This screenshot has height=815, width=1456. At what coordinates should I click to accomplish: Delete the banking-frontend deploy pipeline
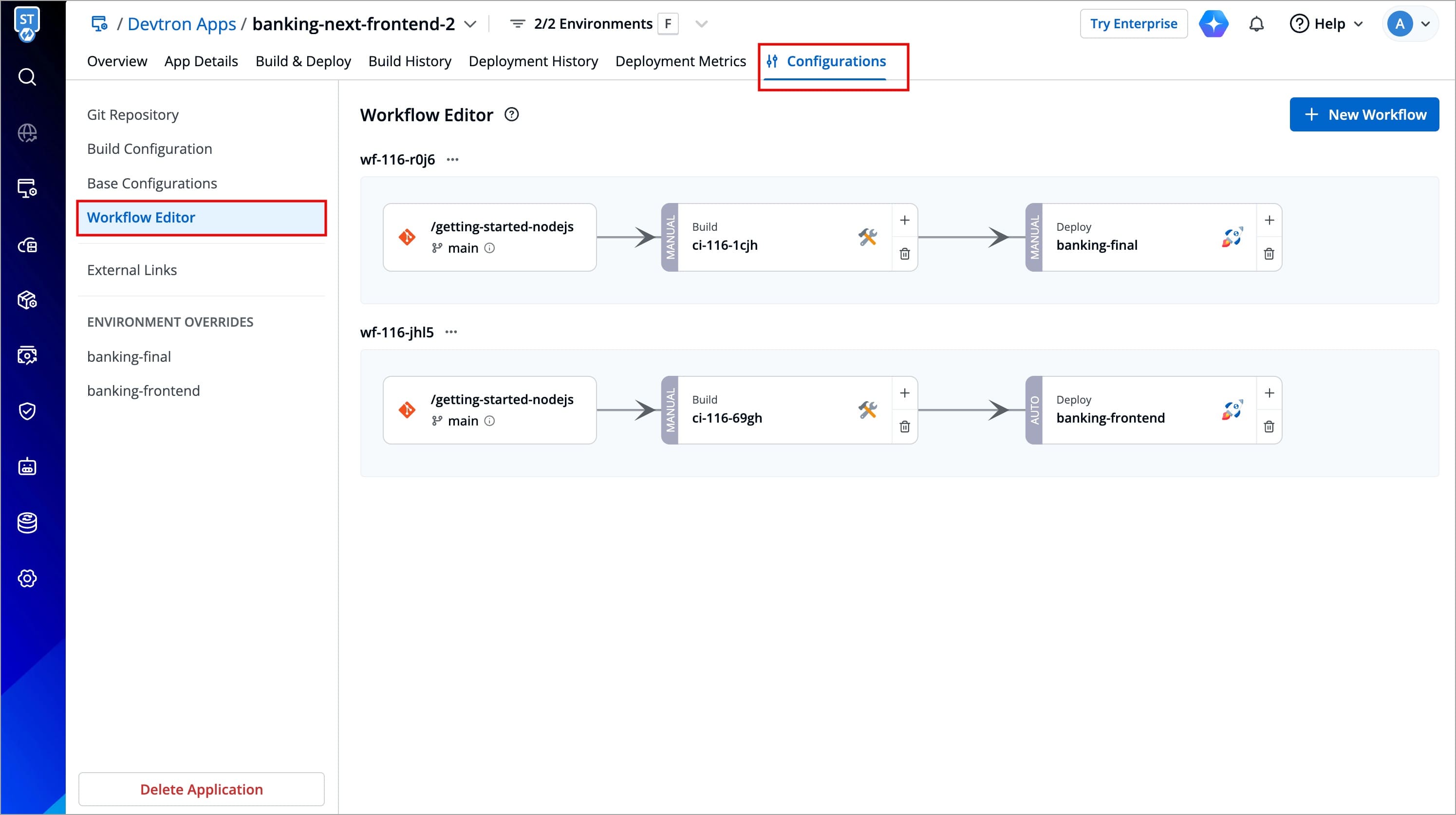(1269, 426)
